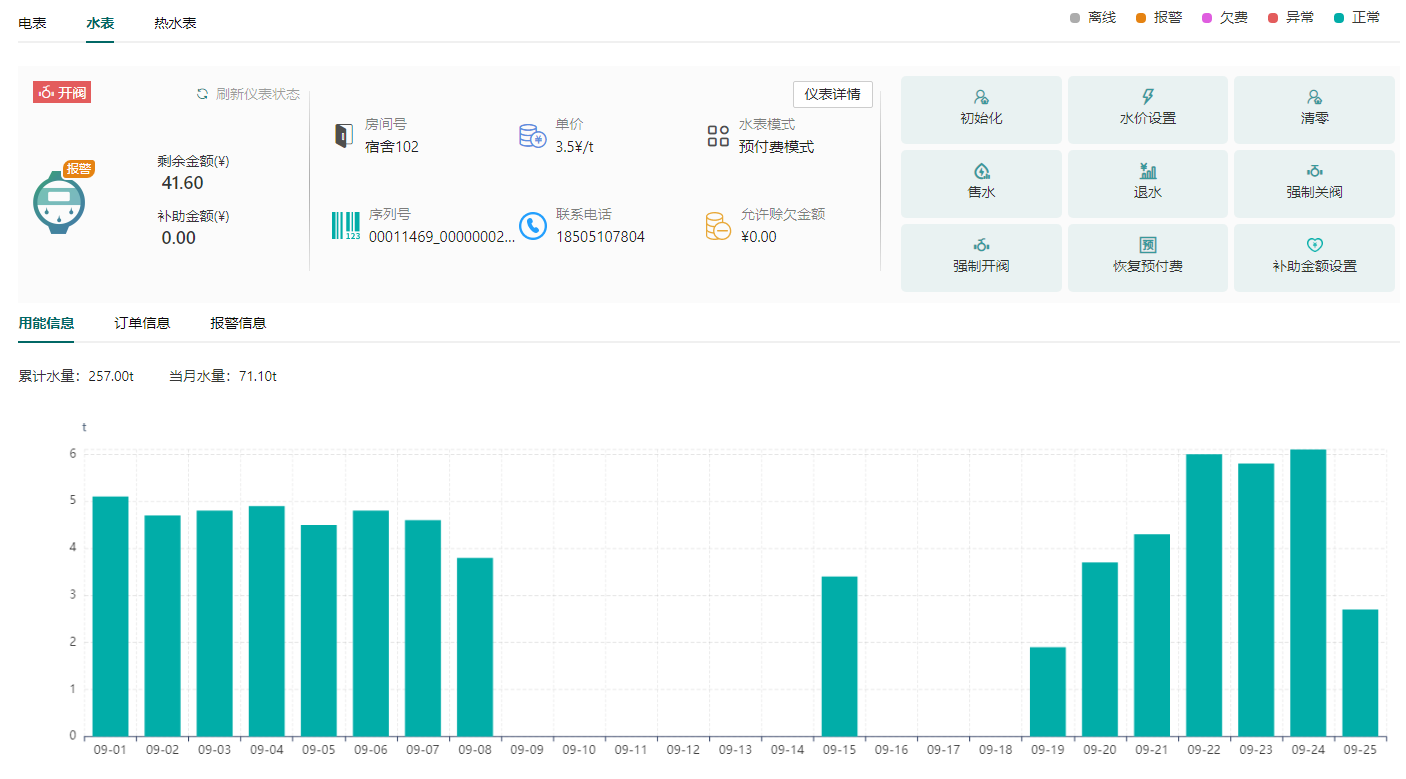This screenshot has width=1406, height=779.
Task: Click the room number door icon
Action: [344, 136]
